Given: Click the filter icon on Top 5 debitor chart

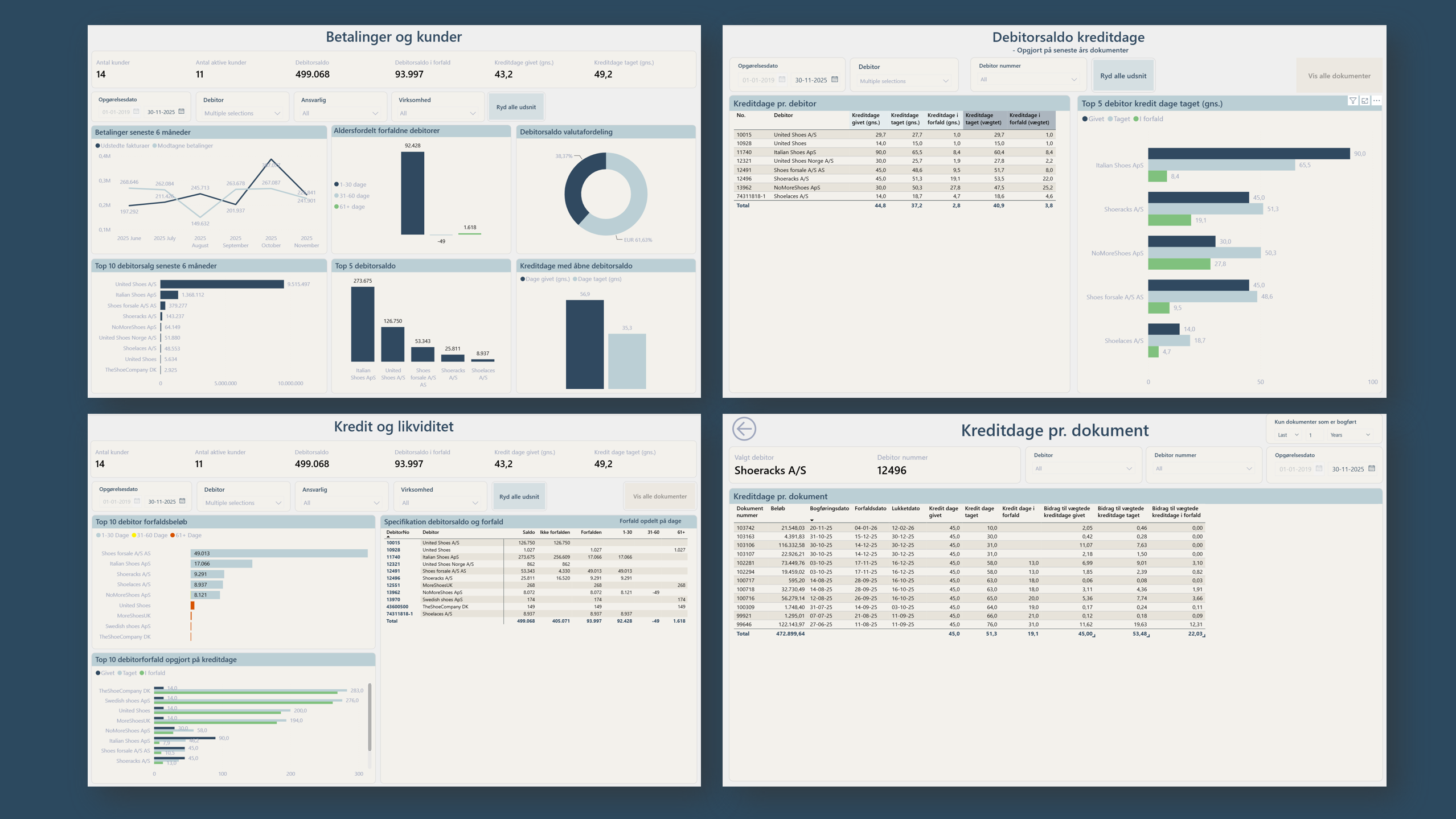Looking at the screenshot, I should click(1352, 101).
